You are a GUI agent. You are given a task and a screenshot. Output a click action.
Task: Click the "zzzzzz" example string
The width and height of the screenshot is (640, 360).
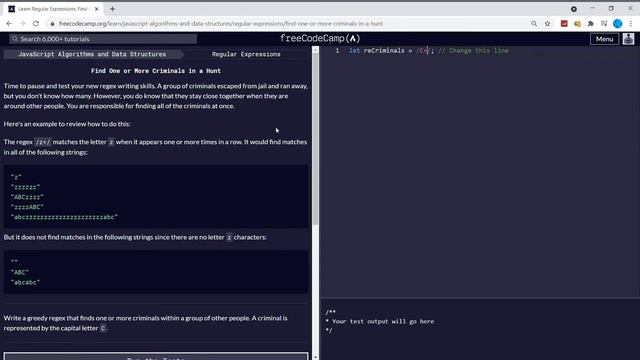(x=25, y=187)
